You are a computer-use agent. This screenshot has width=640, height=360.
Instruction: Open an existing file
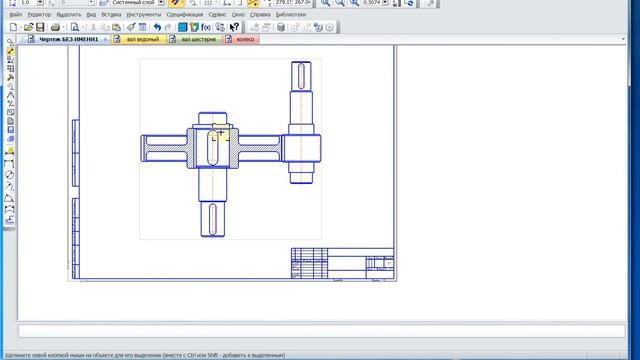(28, 27)
